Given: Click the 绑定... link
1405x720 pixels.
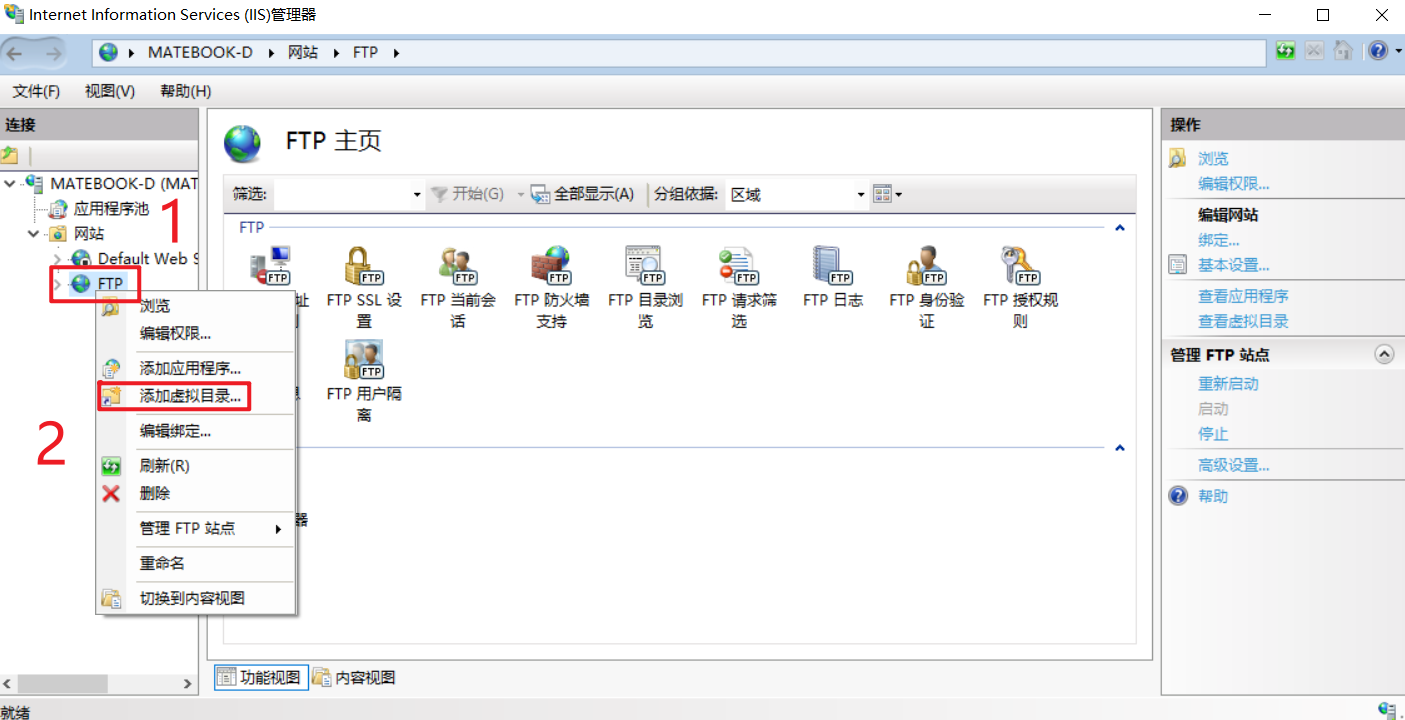Looking at the screenshot, I should (1219, 240).
